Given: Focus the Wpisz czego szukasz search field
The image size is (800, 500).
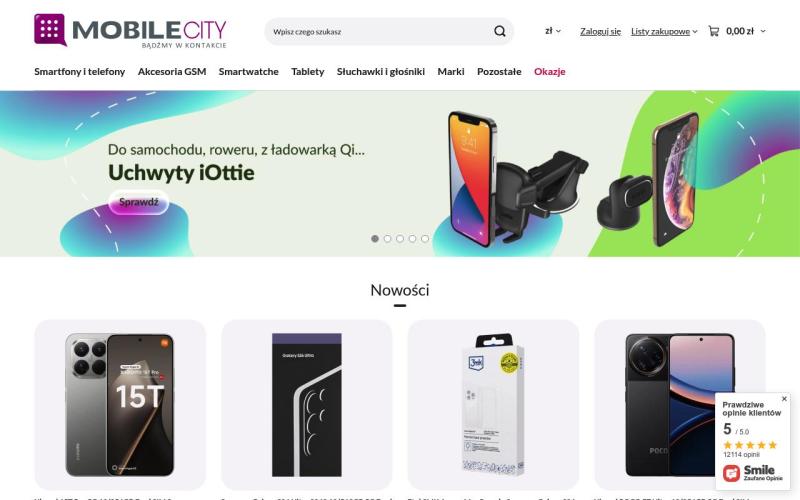Looking at the screenshot, I should pyautogui.click(x=380, y=32).
